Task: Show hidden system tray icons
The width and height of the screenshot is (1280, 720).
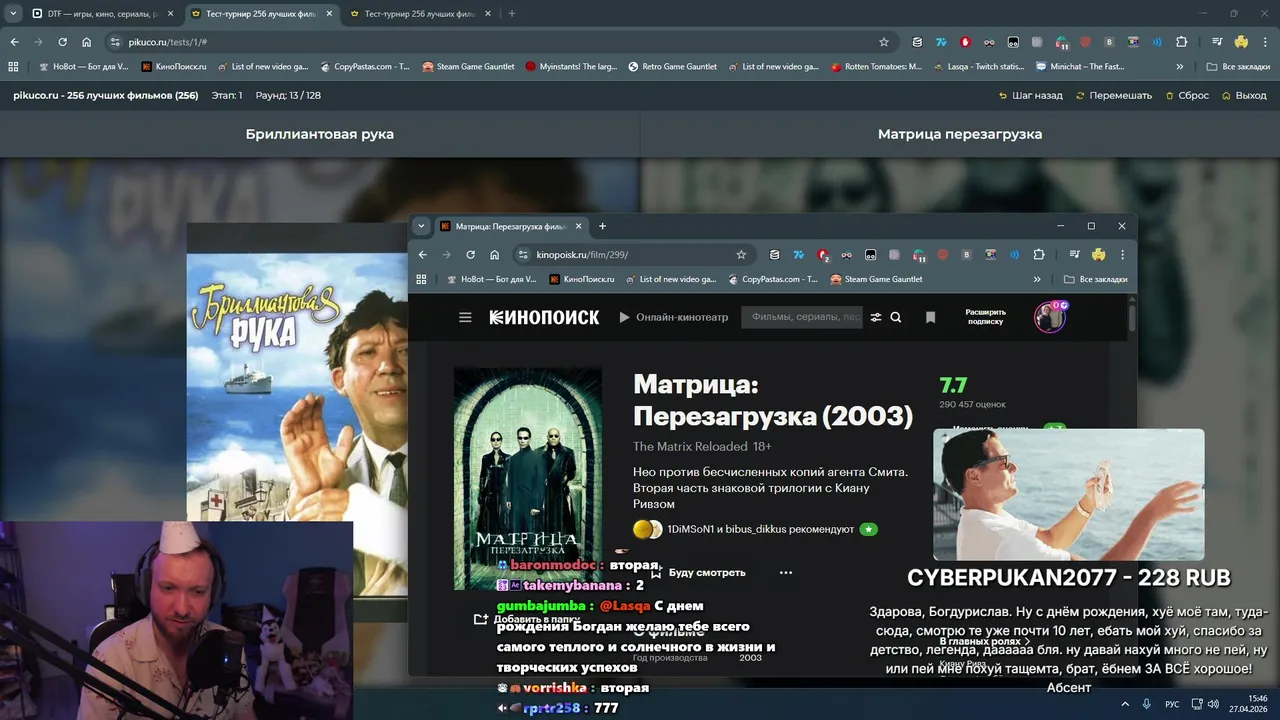Action: pos(1124,704)
